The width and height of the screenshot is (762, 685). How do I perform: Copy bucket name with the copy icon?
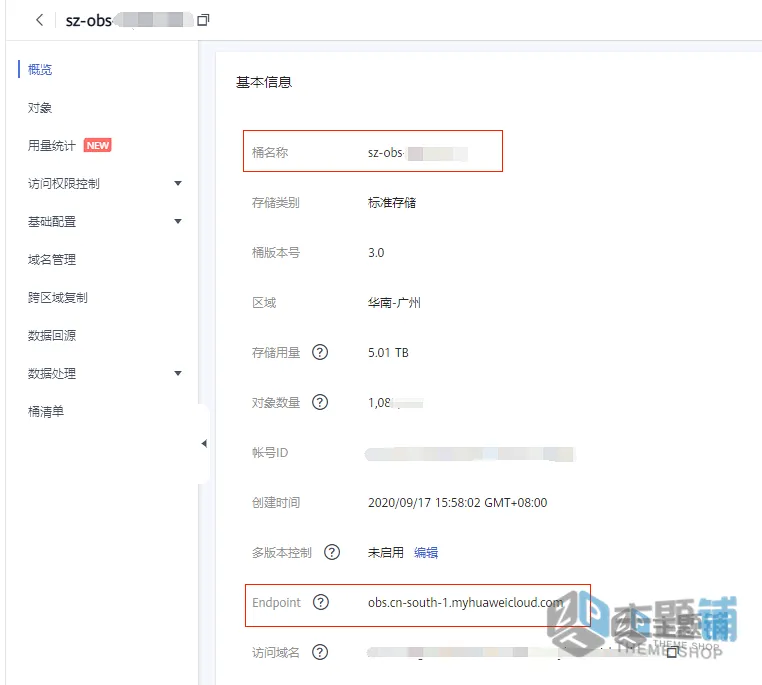click(203, 20)
